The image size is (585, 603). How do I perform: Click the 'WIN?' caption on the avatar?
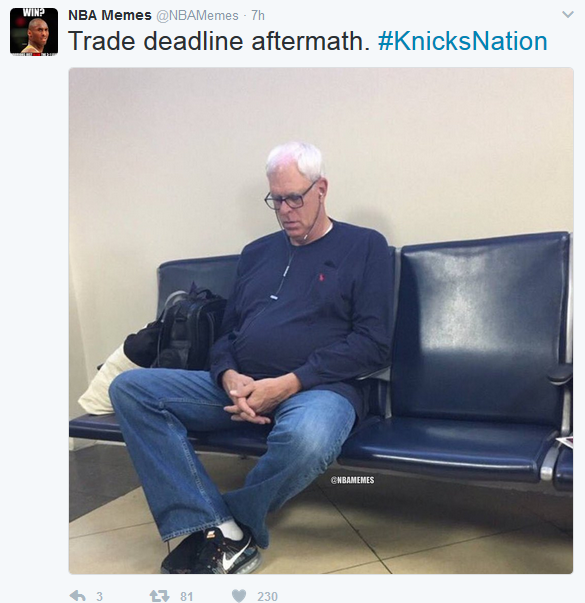point(33,13)
